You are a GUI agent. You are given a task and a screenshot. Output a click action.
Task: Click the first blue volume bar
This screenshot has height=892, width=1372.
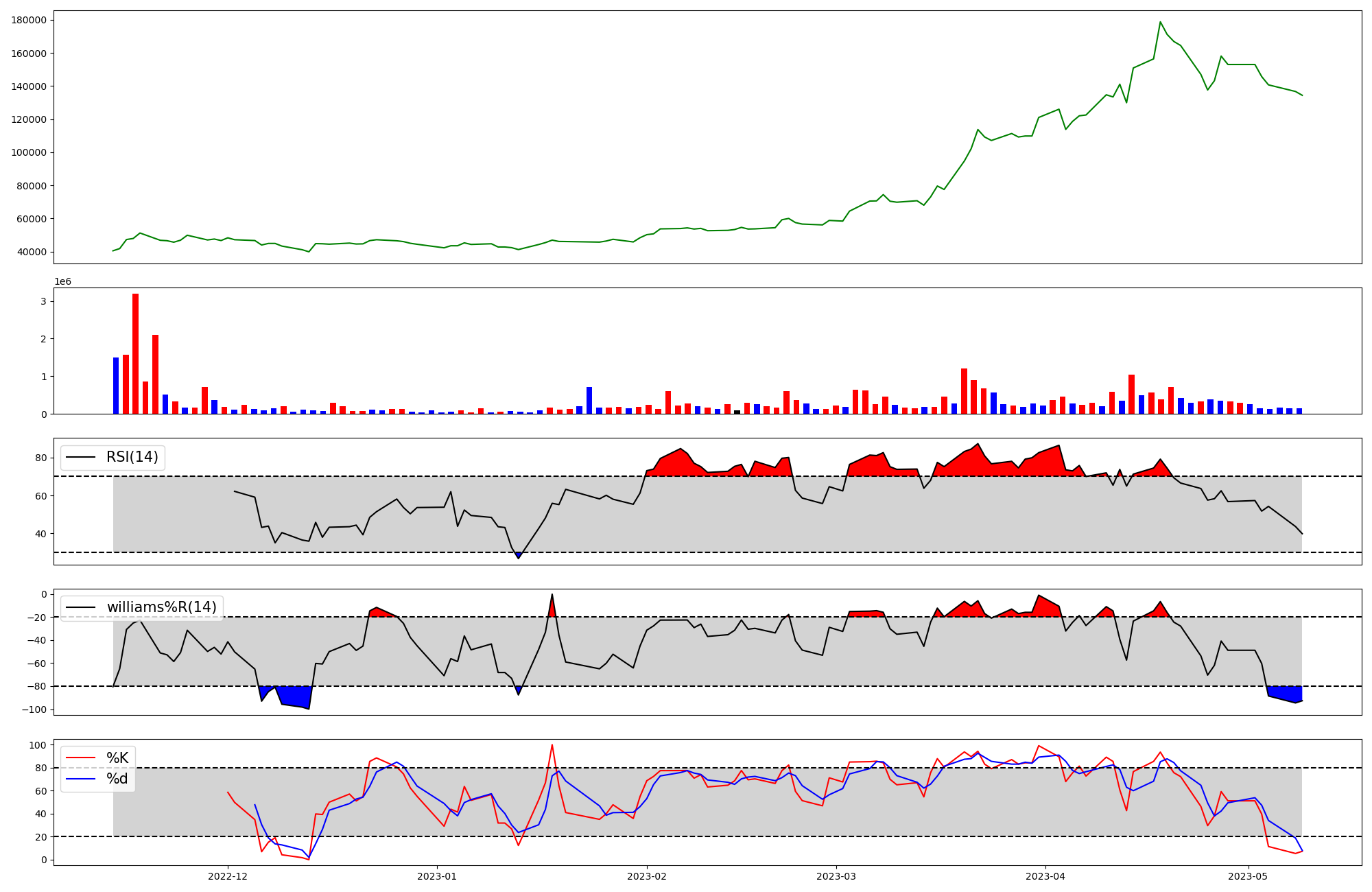[x=116, y=386]
